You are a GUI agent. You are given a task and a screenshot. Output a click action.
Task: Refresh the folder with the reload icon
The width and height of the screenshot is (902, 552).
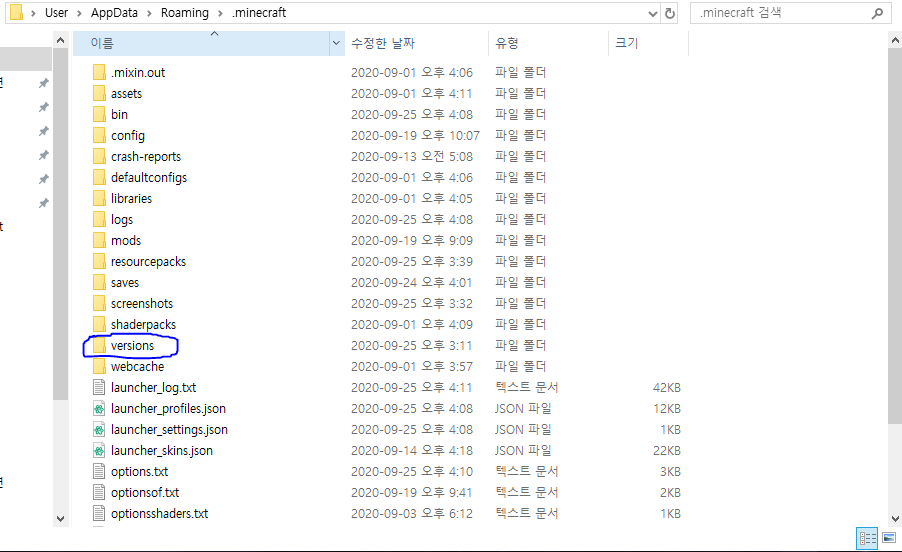[x=670, y=13]
